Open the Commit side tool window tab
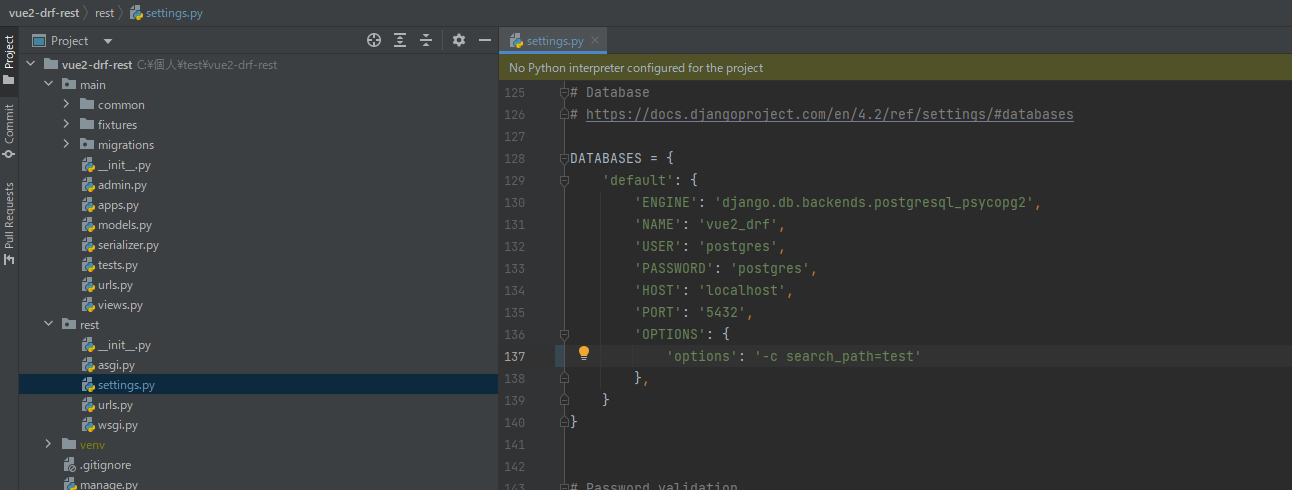Image resolution: width=1292 pixels, height=490 pixels. click(x=9, y=130)
